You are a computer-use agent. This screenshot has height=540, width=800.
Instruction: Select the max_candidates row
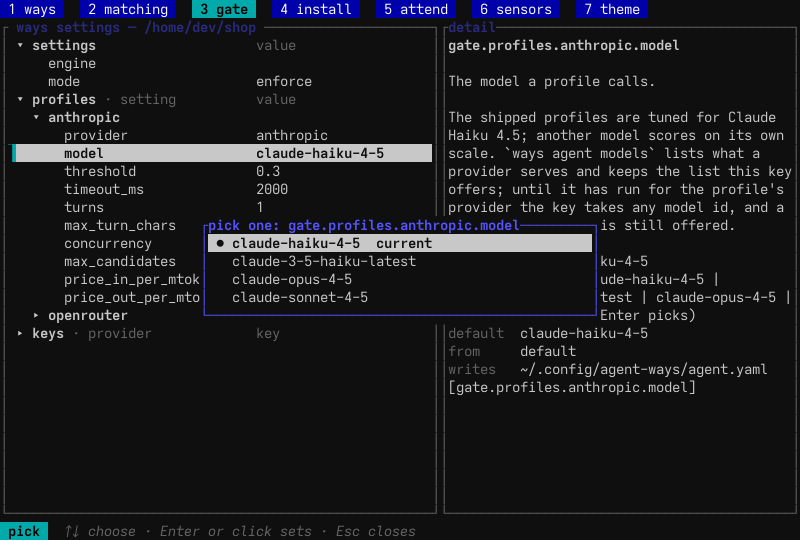pyautogui.click(x=120, y=261)
